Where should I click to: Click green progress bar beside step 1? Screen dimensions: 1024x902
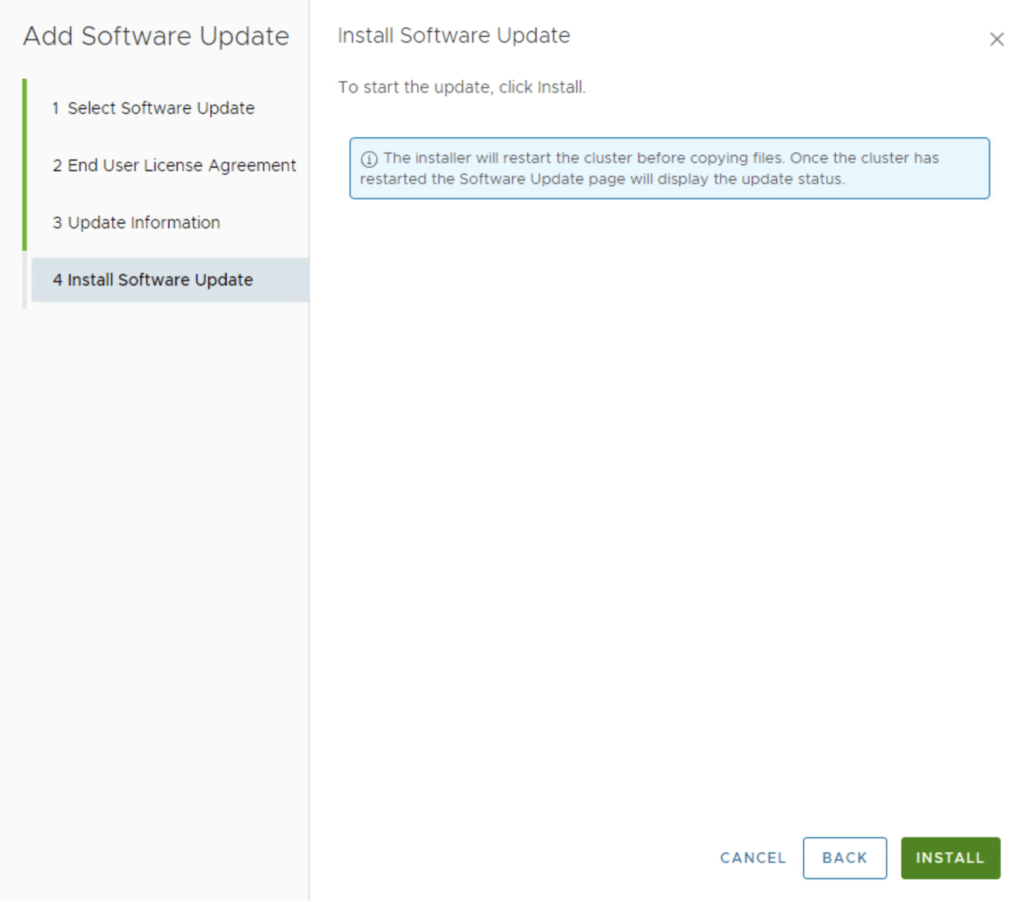25,108
